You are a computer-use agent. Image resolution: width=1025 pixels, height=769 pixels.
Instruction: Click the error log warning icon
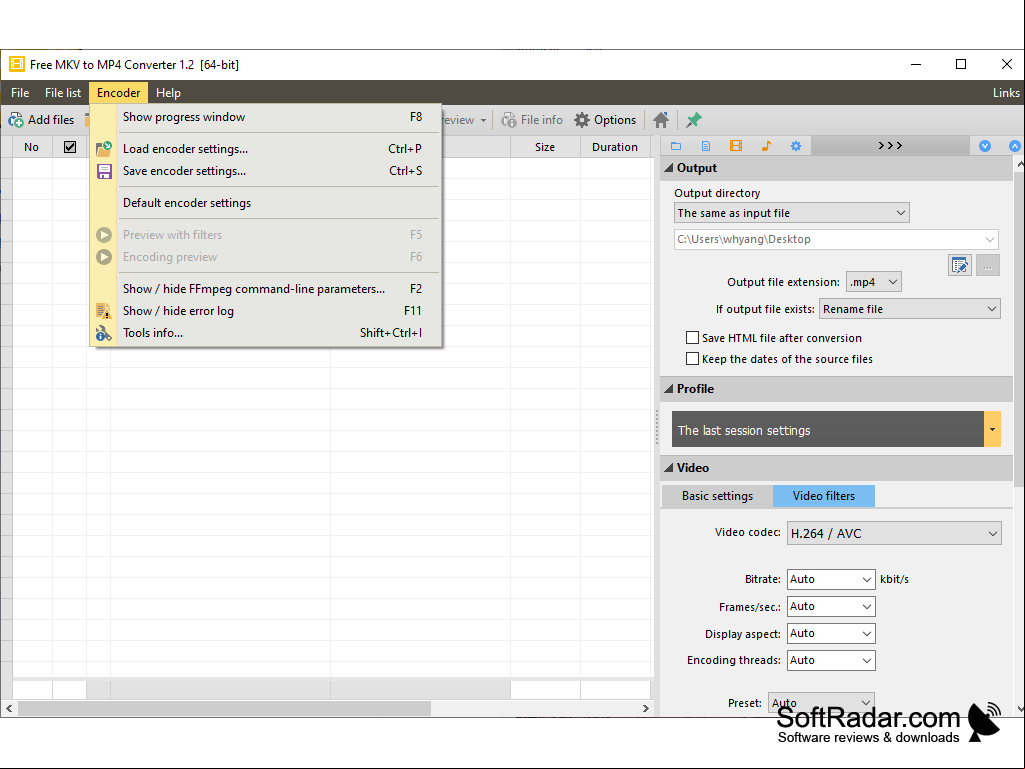(104, 311)
